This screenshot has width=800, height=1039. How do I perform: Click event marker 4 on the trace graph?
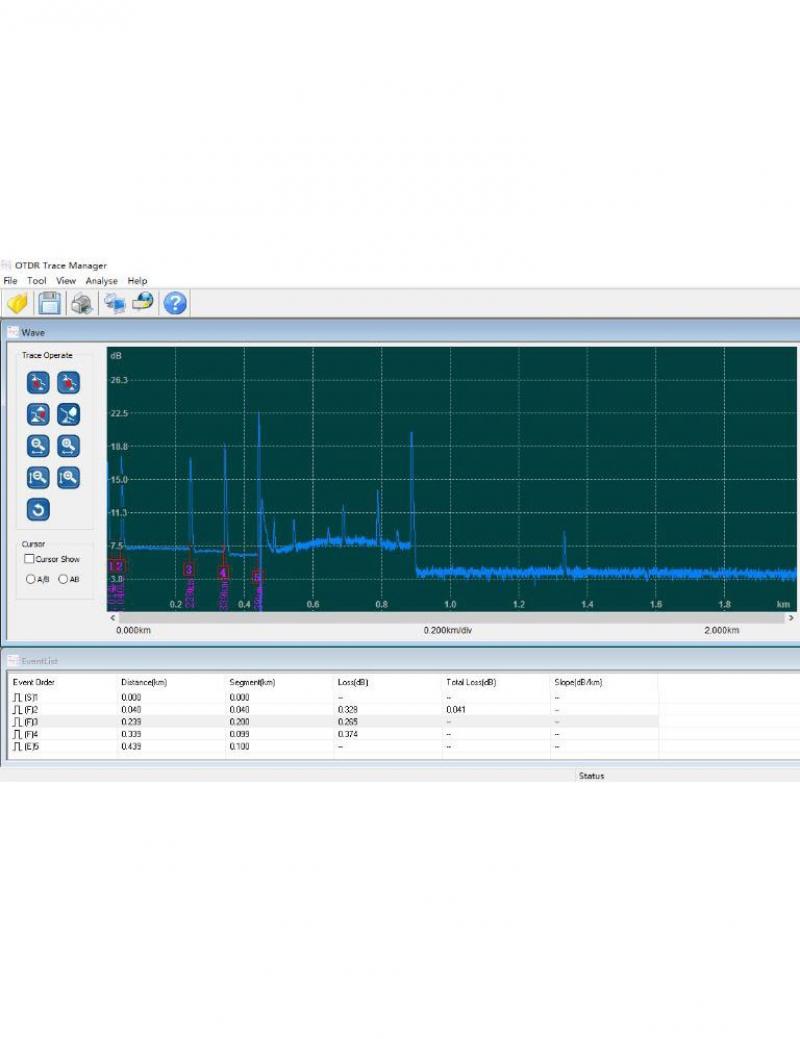pyautogui.click(x=223, y=573)
